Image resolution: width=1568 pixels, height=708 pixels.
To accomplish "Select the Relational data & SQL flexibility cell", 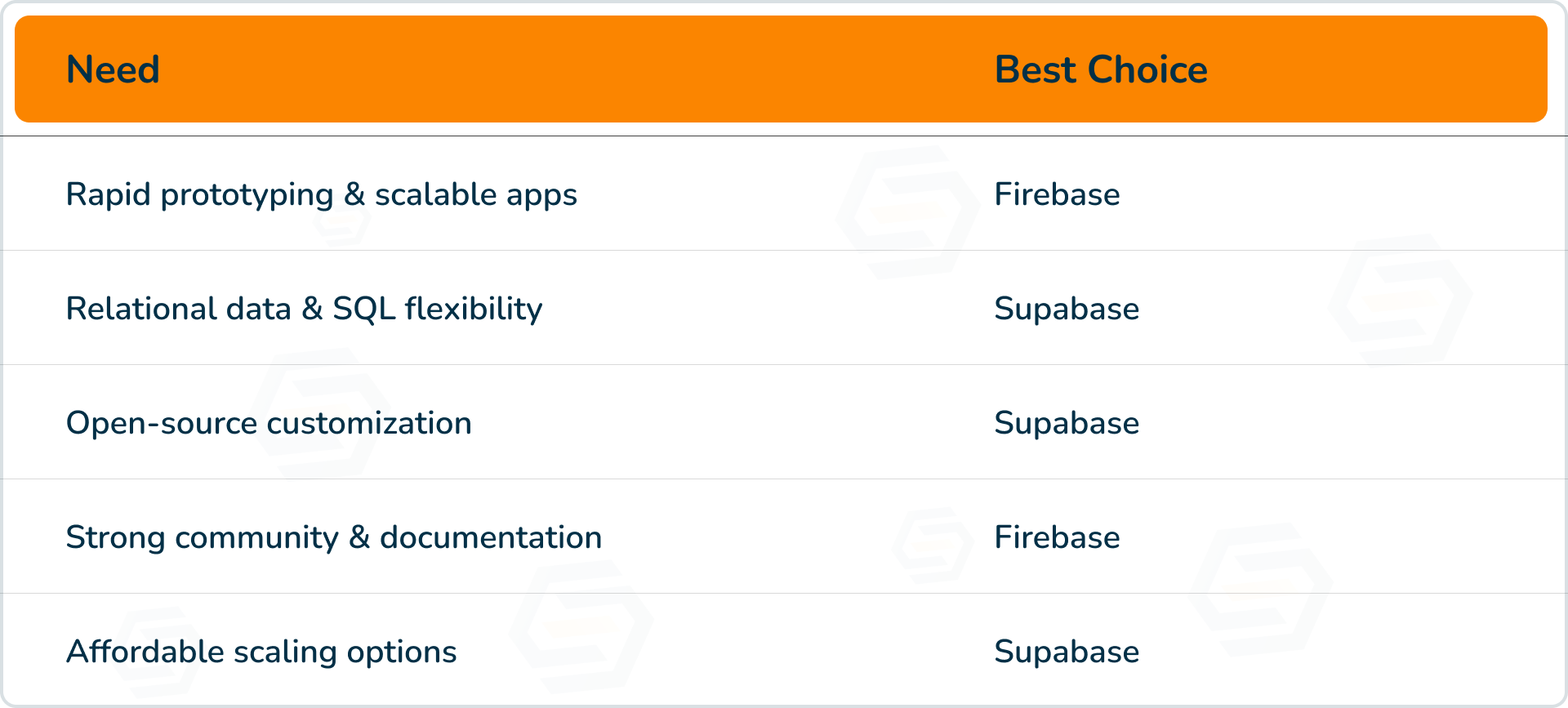I will [x=304, y=309].
